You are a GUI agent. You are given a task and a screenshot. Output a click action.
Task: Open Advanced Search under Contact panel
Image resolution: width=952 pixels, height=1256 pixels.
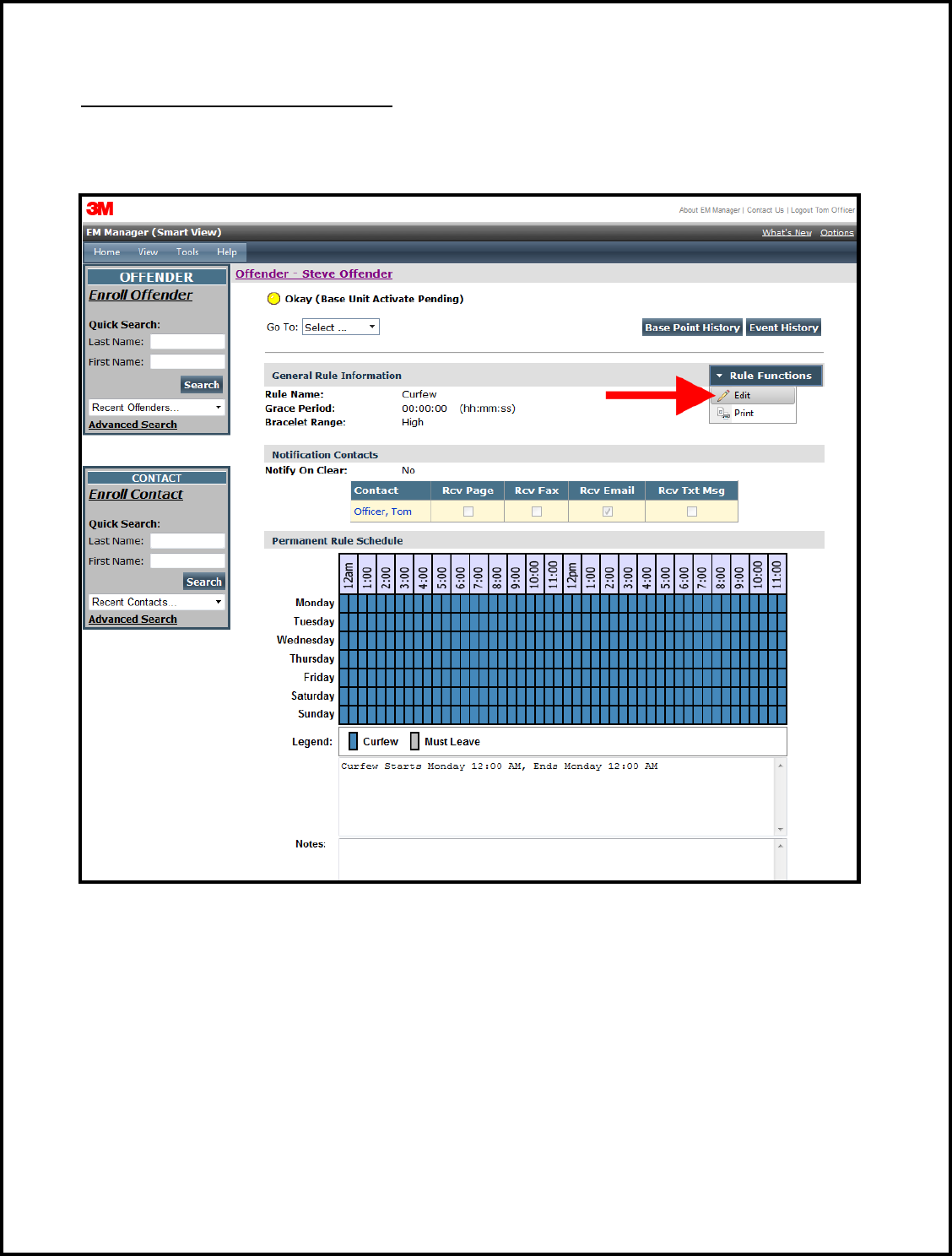pos(133,619)
